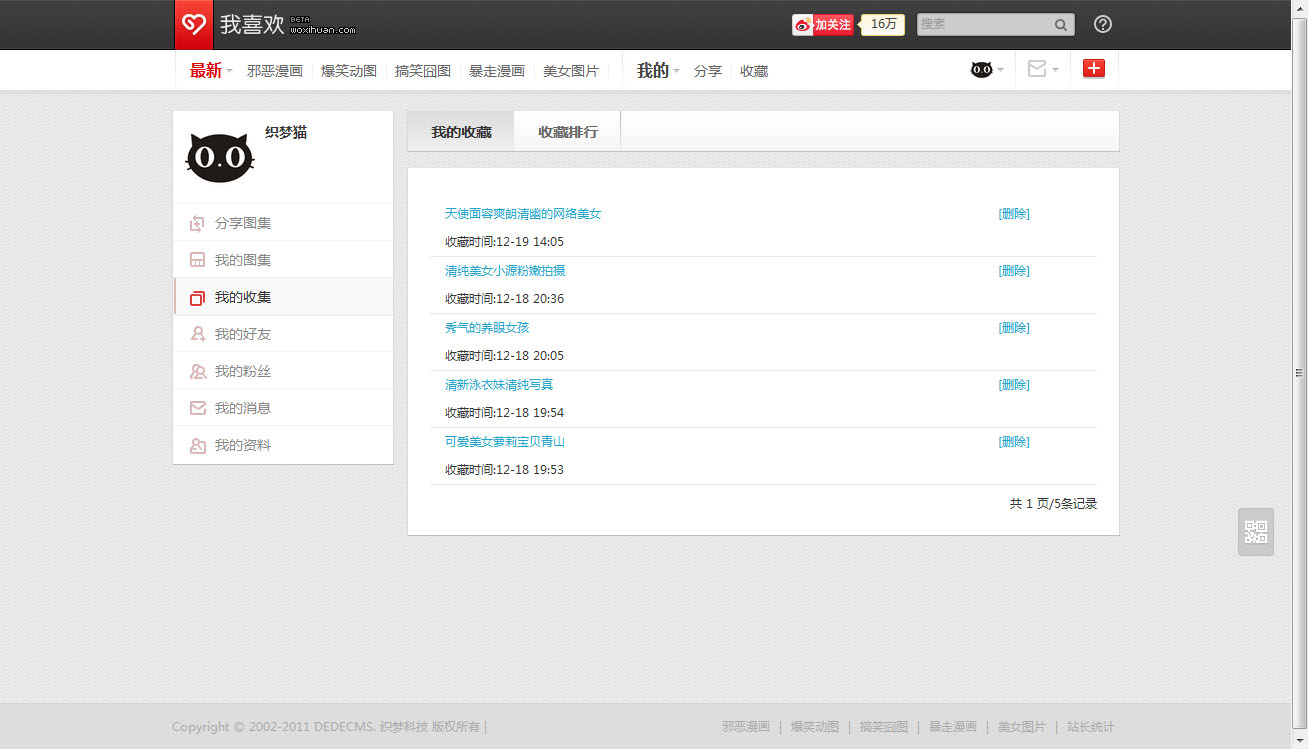Delete the 秀气的养眼女孩 favorite entry
The image size is (1308, 749).
(x=1013, y=328)
